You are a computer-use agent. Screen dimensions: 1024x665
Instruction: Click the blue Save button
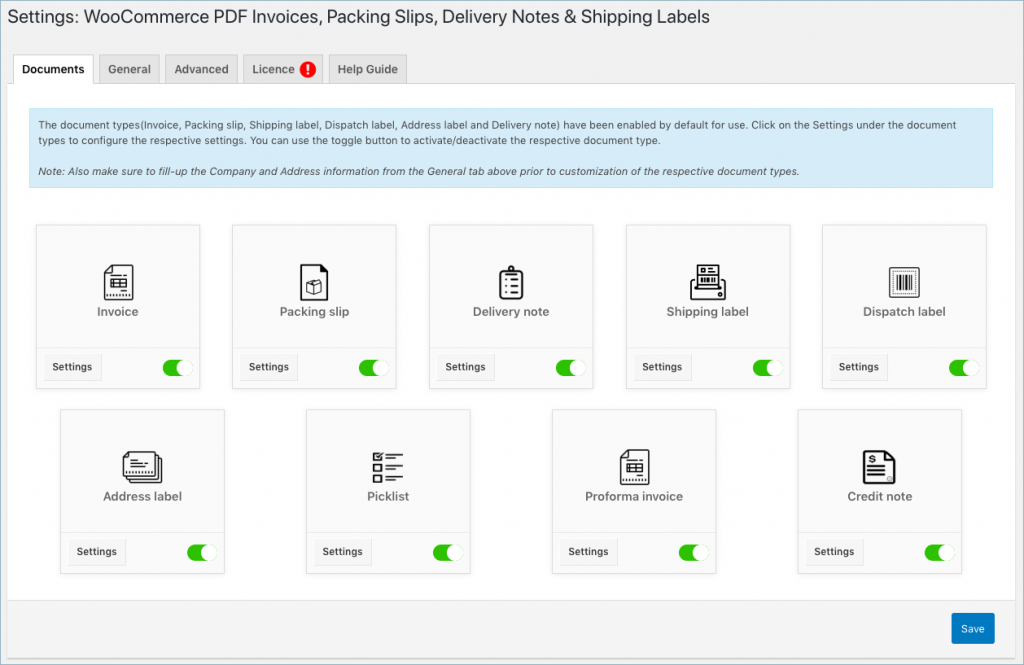click(972, 628)
